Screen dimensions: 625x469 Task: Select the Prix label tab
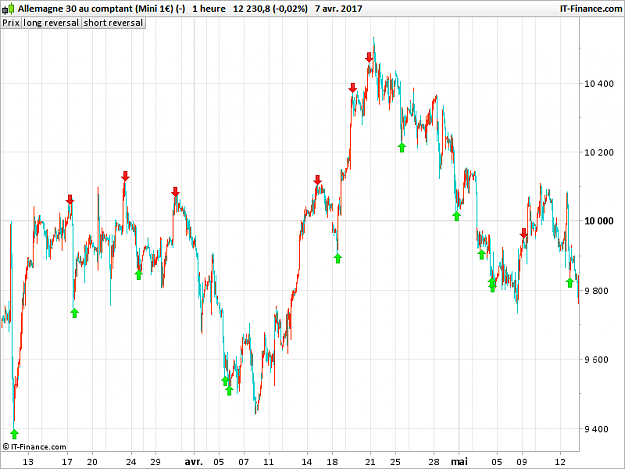11,23
